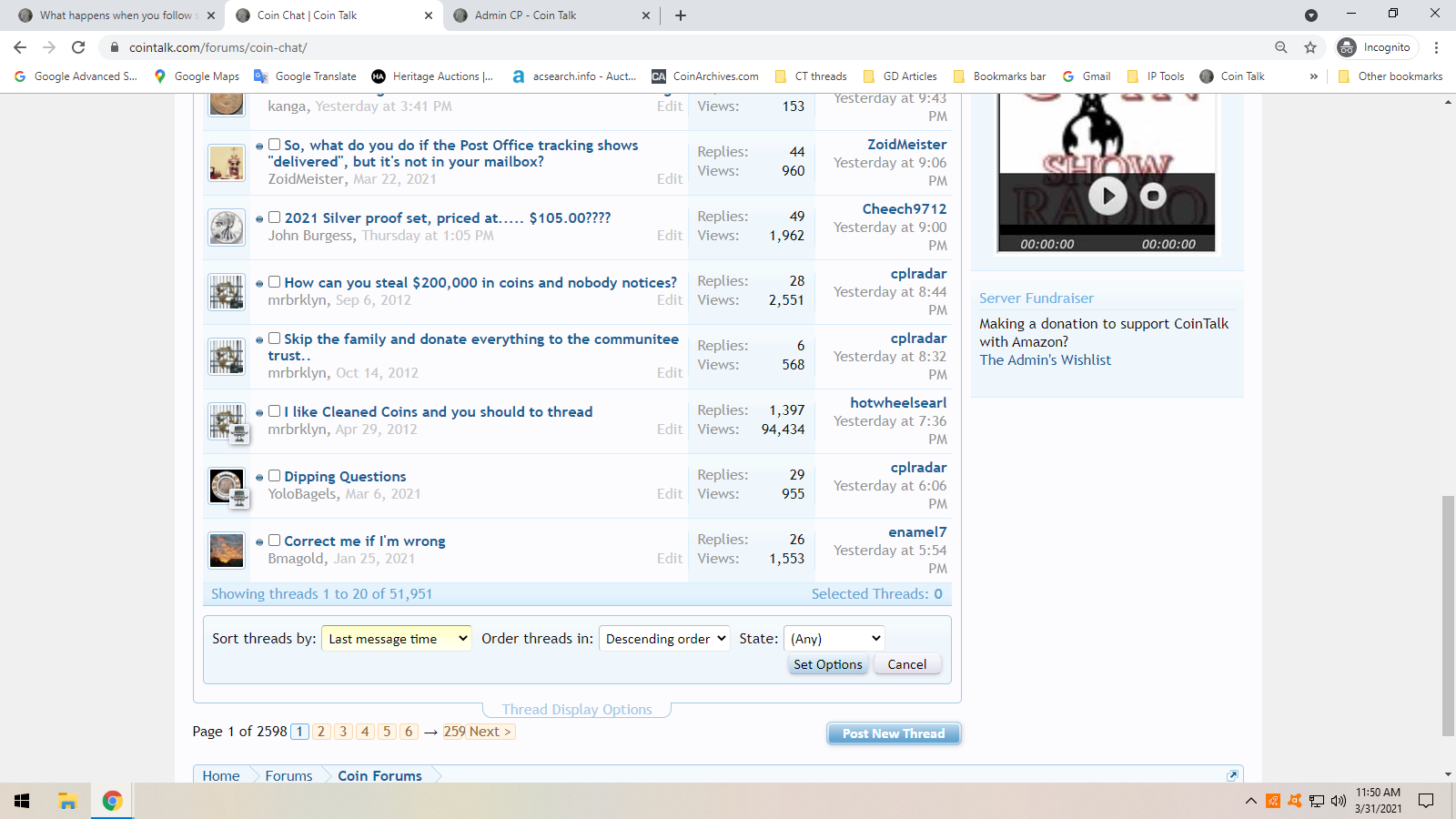Reload the current page

tap(78, 47)
